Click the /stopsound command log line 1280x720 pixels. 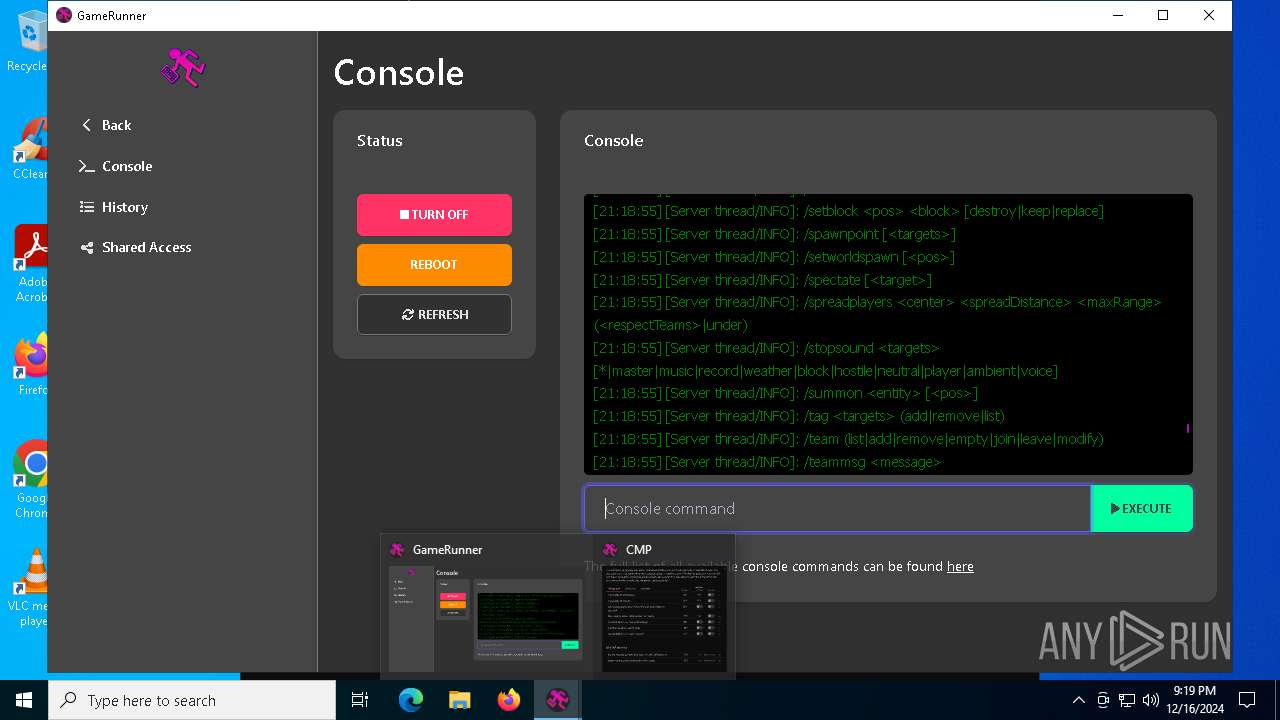[825, 359]
